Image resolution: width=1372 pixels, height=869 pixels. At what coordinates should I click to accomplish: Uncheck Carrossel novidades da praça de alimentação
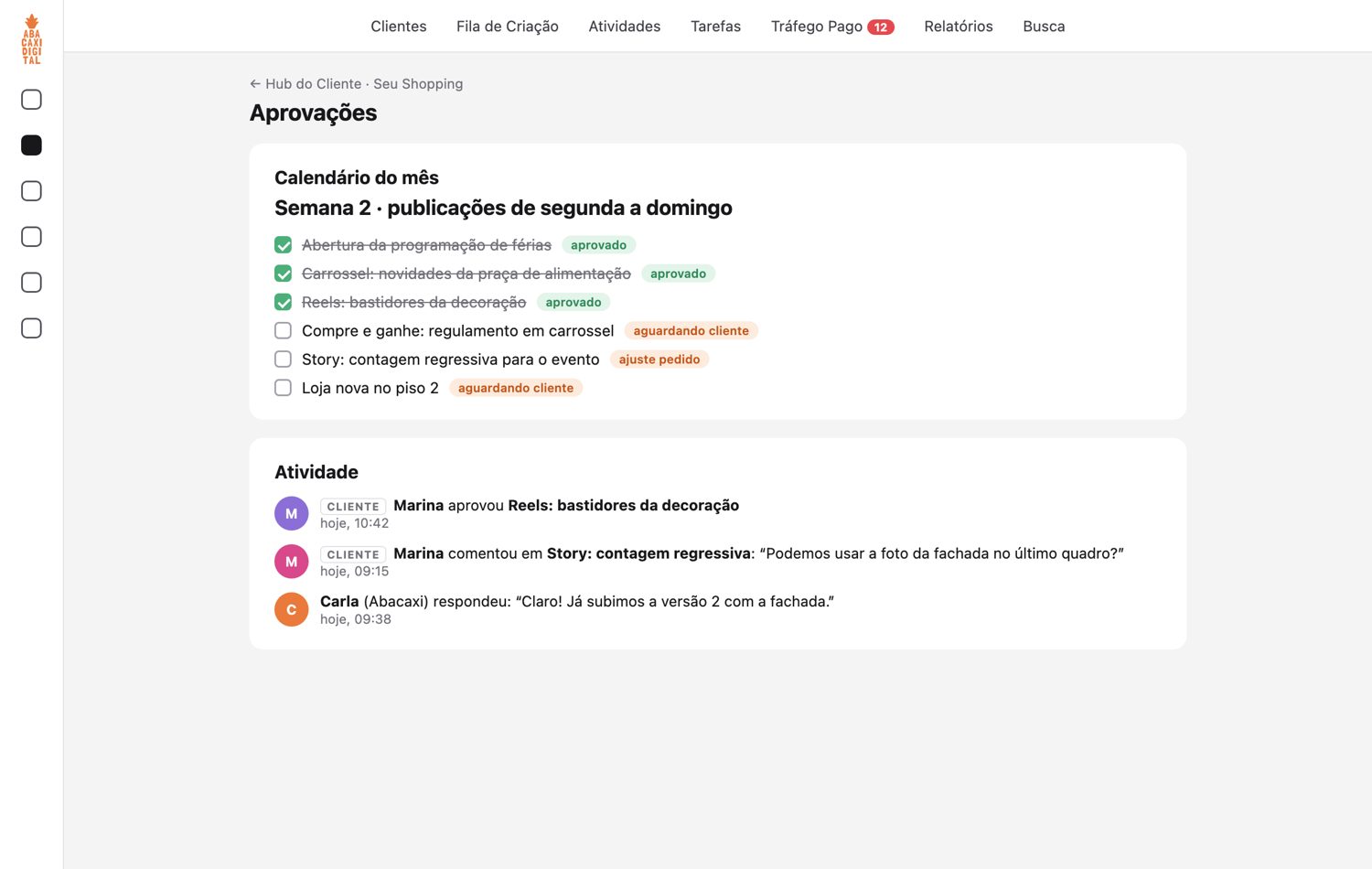point(284,274)
